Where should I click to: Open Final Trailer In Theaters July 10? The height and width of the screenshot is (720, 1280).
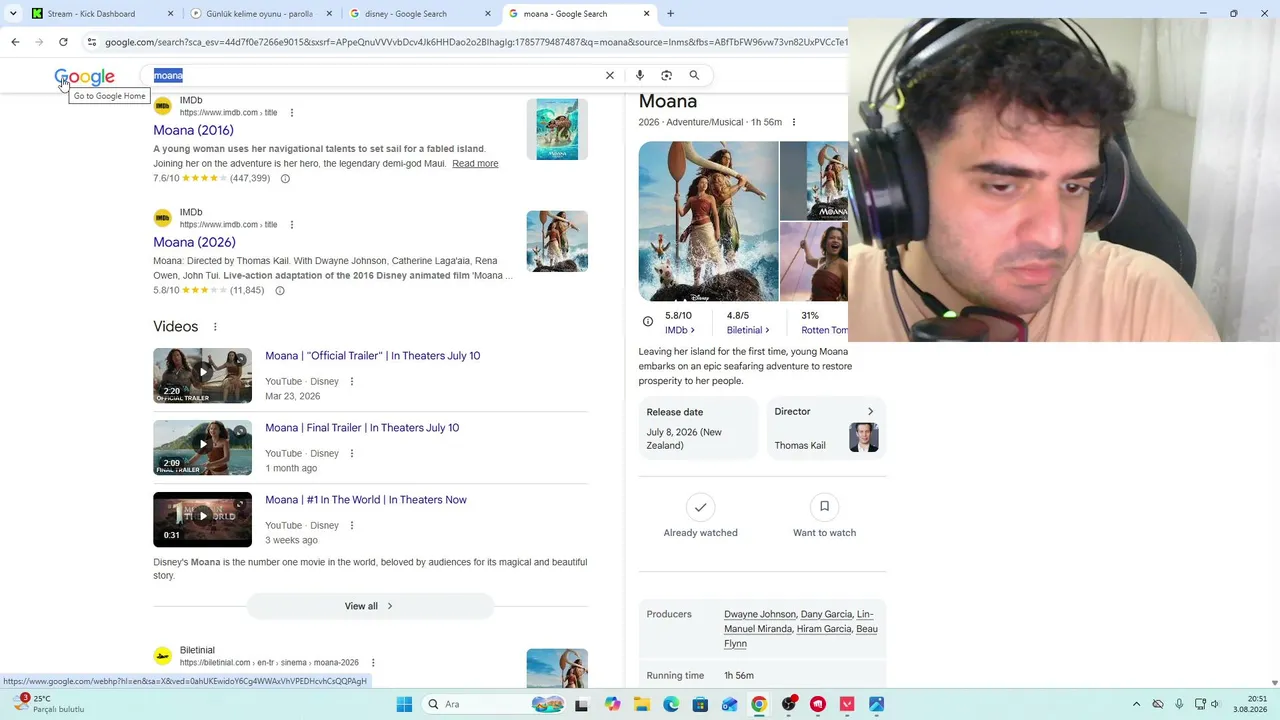pos(362,428)
